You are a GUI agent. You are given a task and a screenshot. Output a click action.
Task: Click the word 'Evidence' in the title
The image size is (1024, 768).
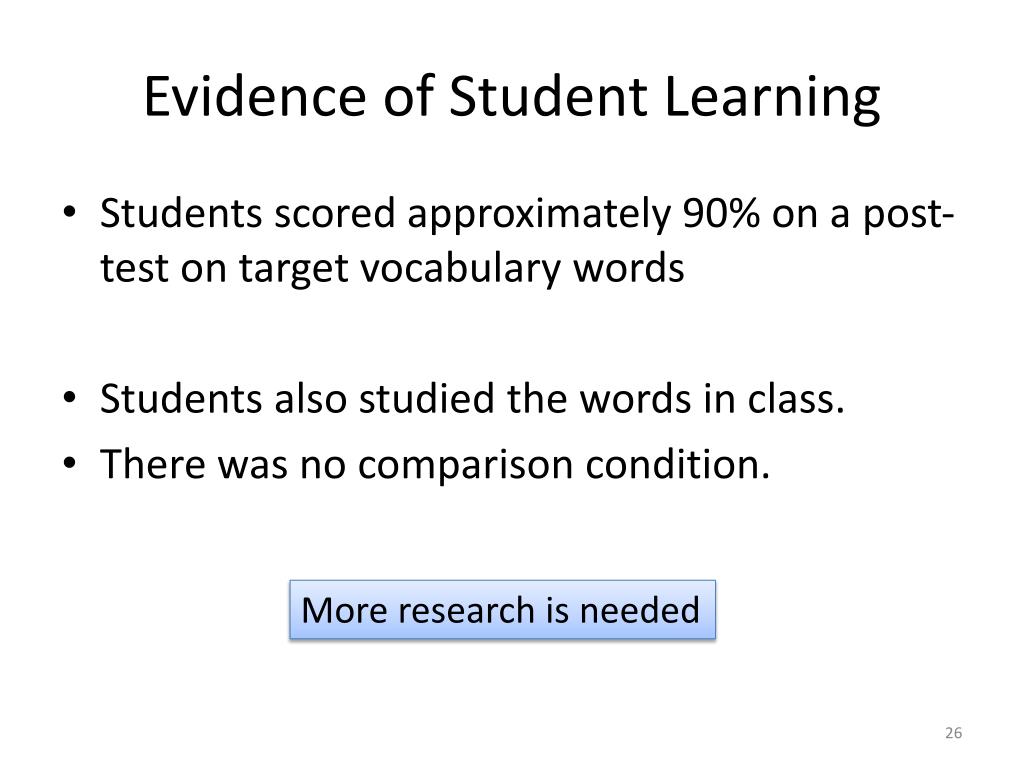(255, 97)
